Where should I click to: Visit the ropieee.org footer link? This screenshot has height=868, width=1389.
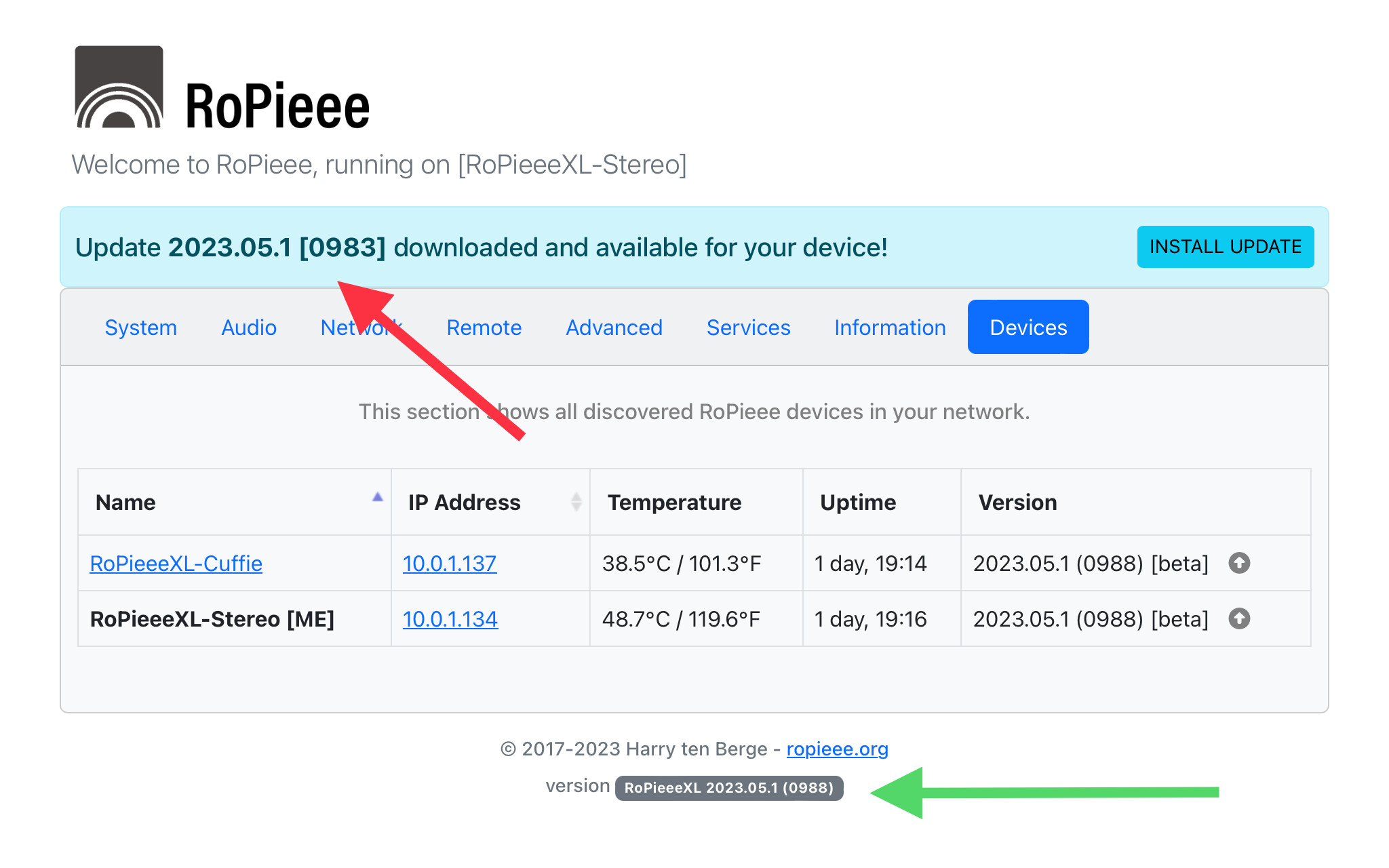tap(837, 749)
